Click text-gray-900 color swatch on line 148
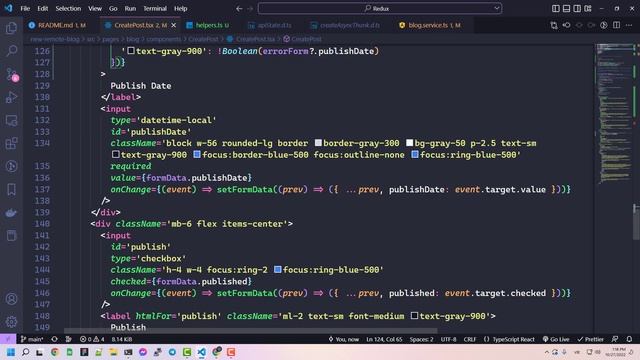640x360 pixels. click(x=414, y=316)
